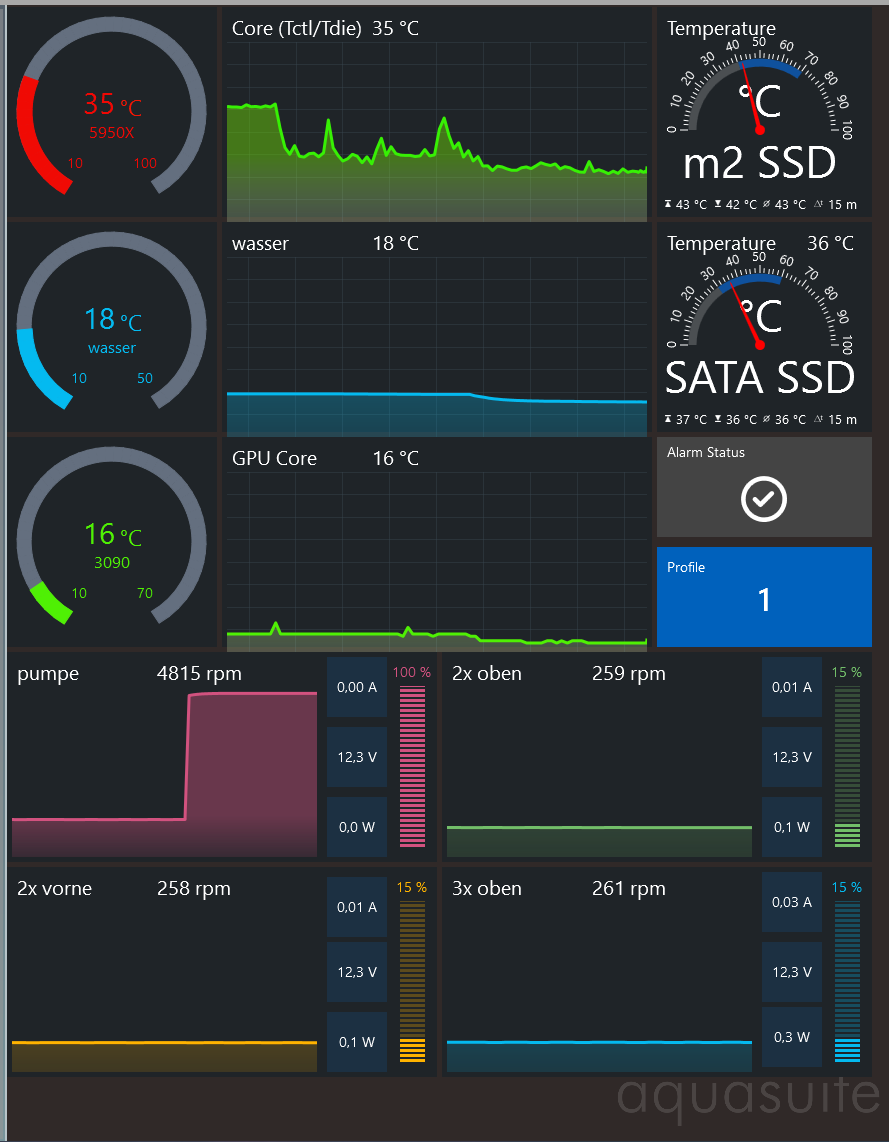Click the SATA SSD temperature dial
This screenshot has height=1142, width=889.
coord(759,302)
